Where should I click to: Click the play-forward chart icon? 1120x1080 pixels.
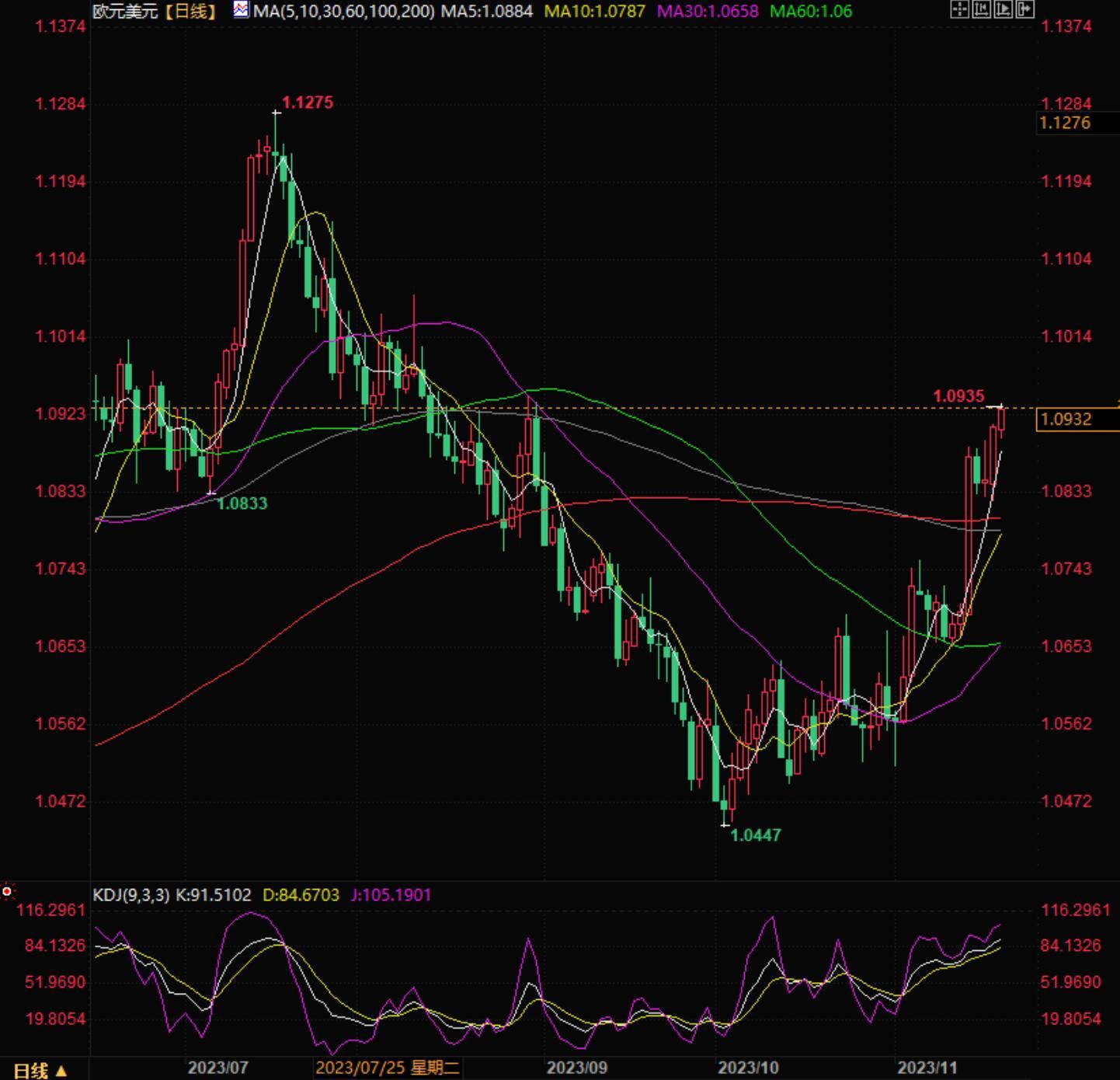click(1003, 9)
